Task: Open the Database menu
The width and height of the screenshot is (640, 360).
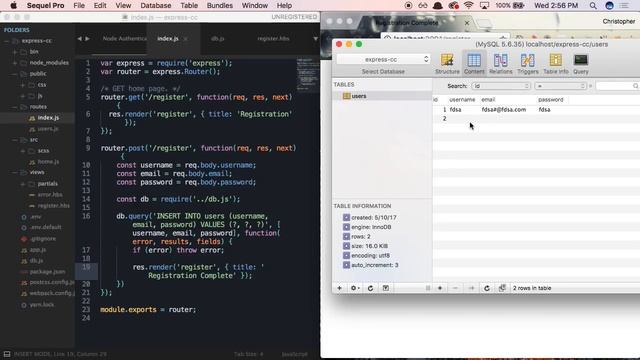Action: [156, 6]
